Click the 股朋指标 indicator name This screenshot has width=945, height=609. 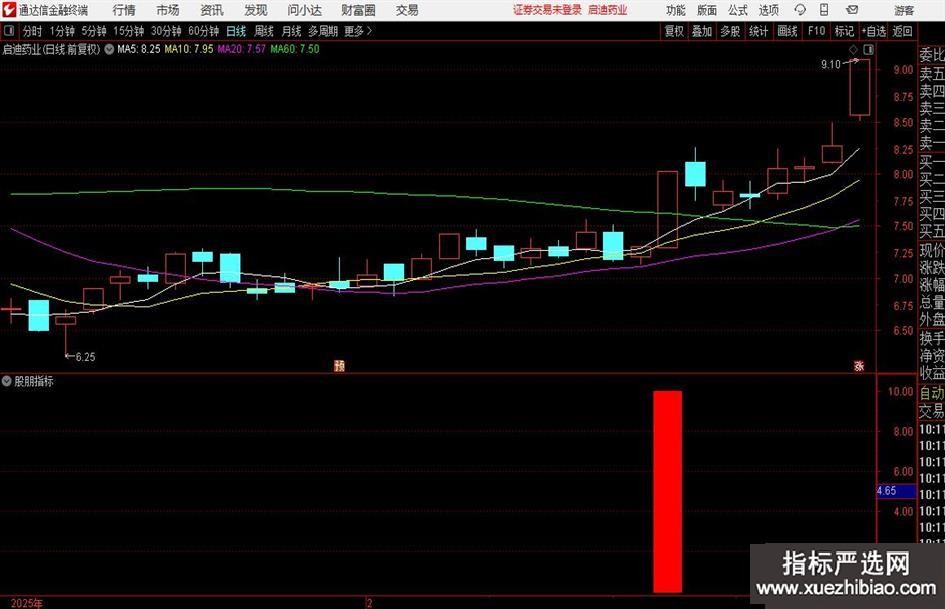(34, 381)
